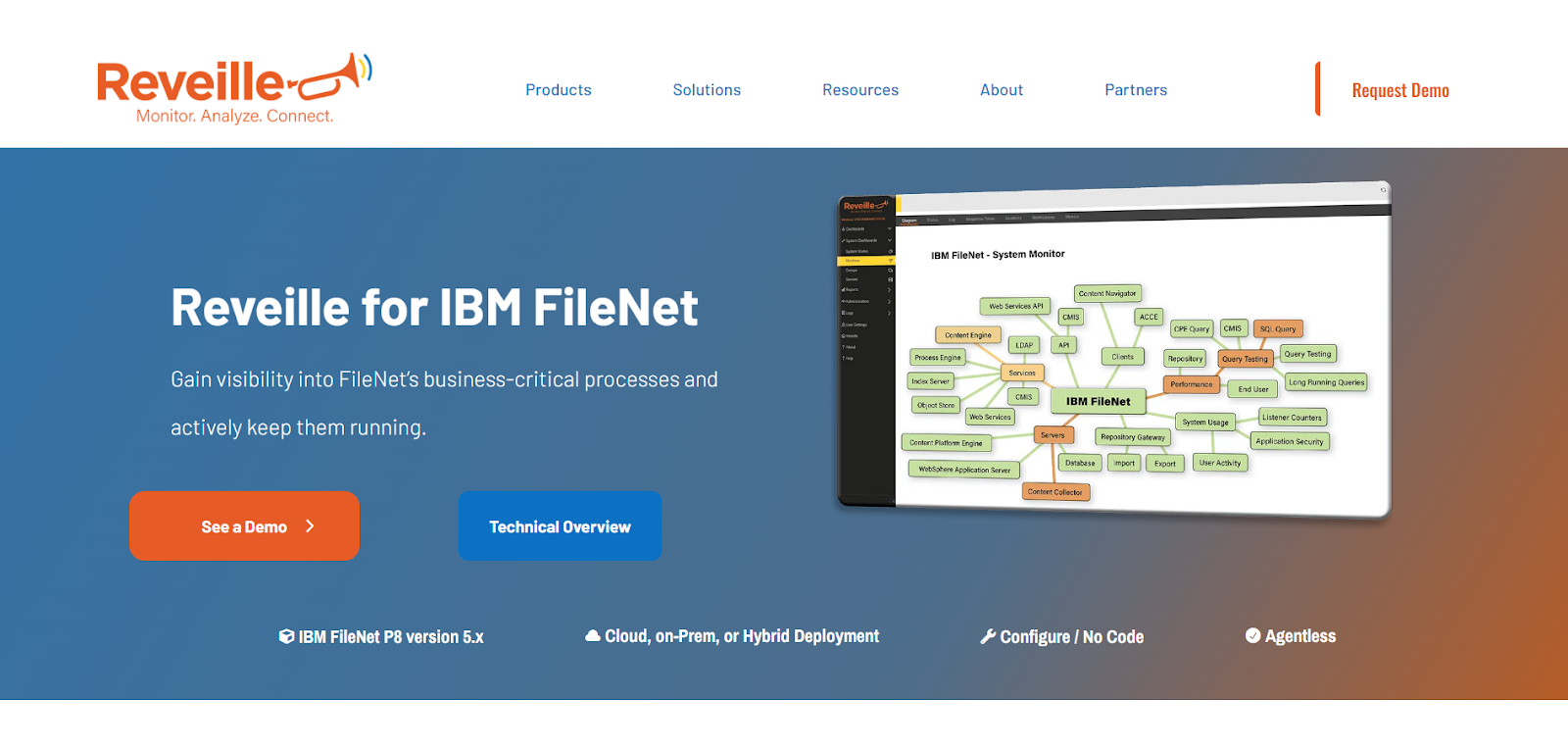Select the orange Servers node
The height and width of the screenshot is (749, 1568).
pyautogui.click(x=1053, y=434)
